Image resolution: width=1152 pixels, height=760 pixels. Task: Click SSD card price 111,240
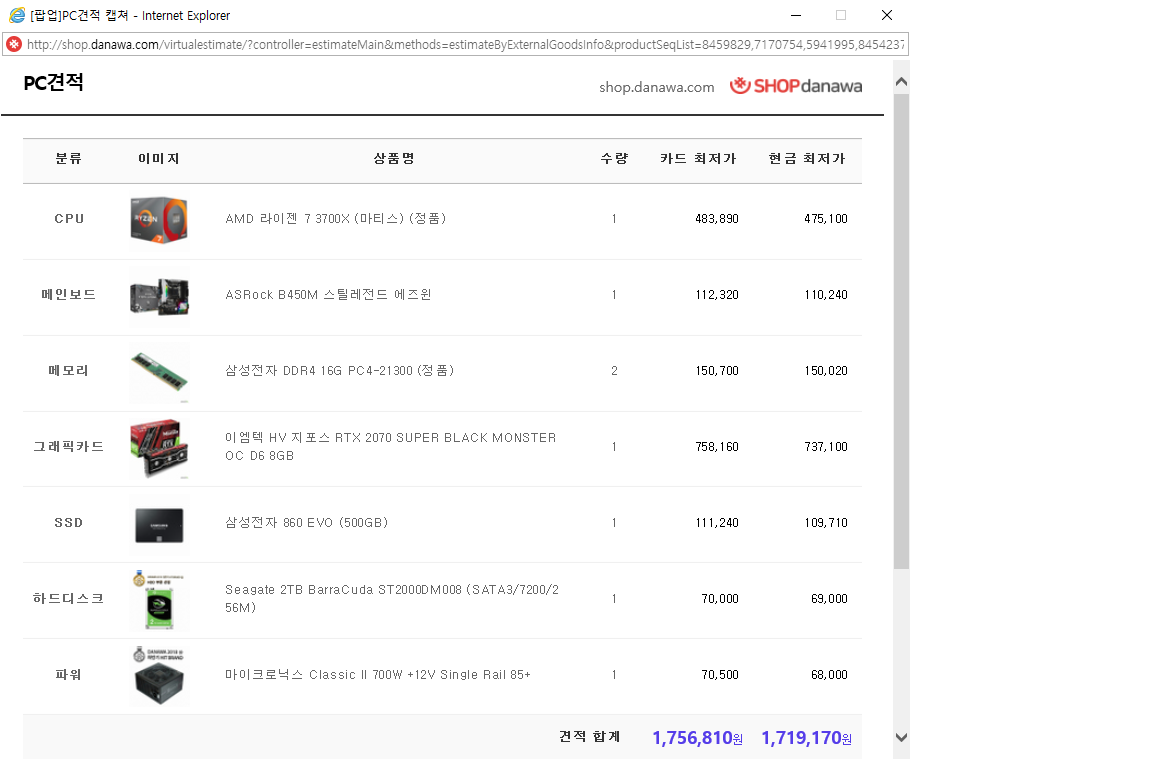coord(717,523)
